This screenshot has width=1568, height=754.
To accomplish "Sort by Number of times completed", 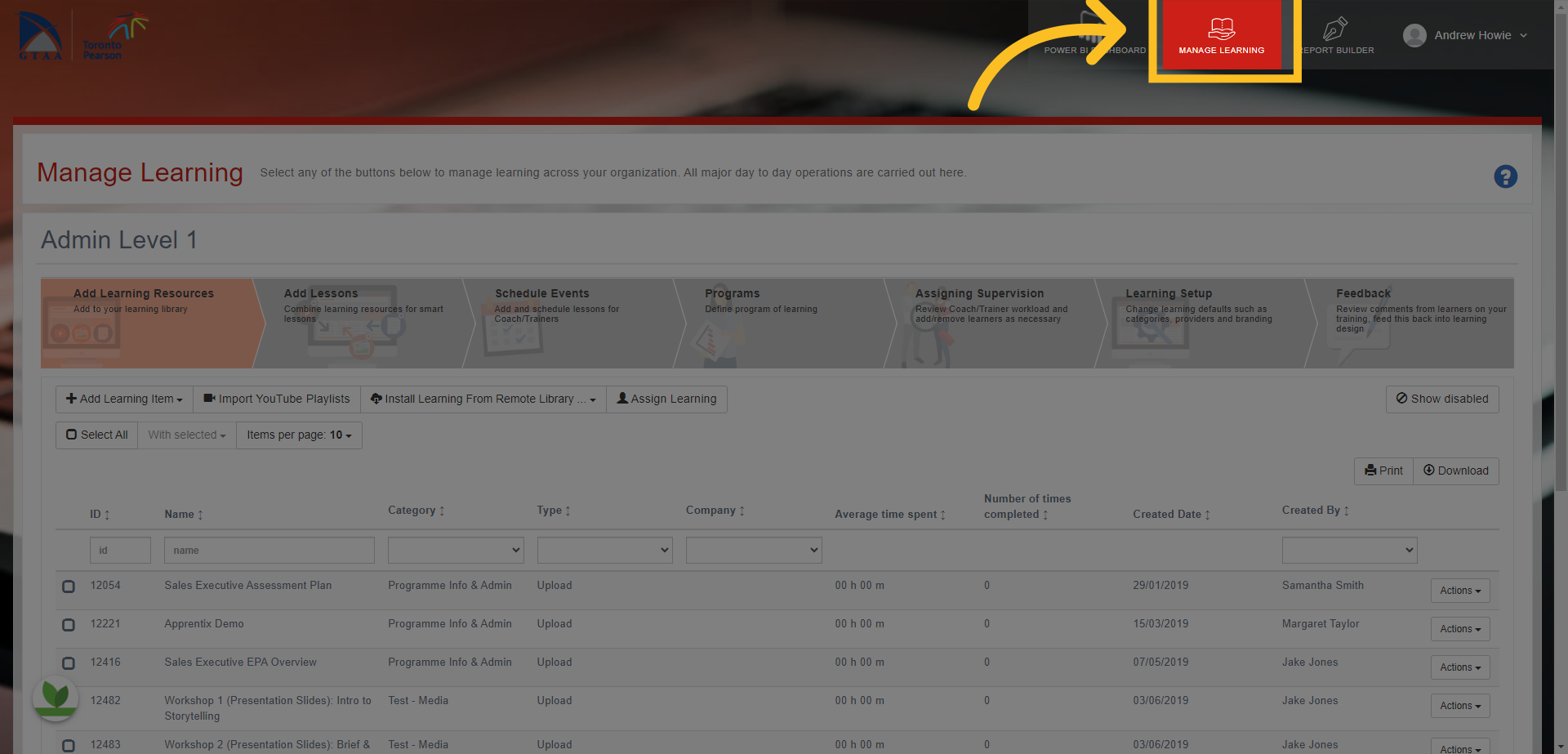I will point(1045,515).
